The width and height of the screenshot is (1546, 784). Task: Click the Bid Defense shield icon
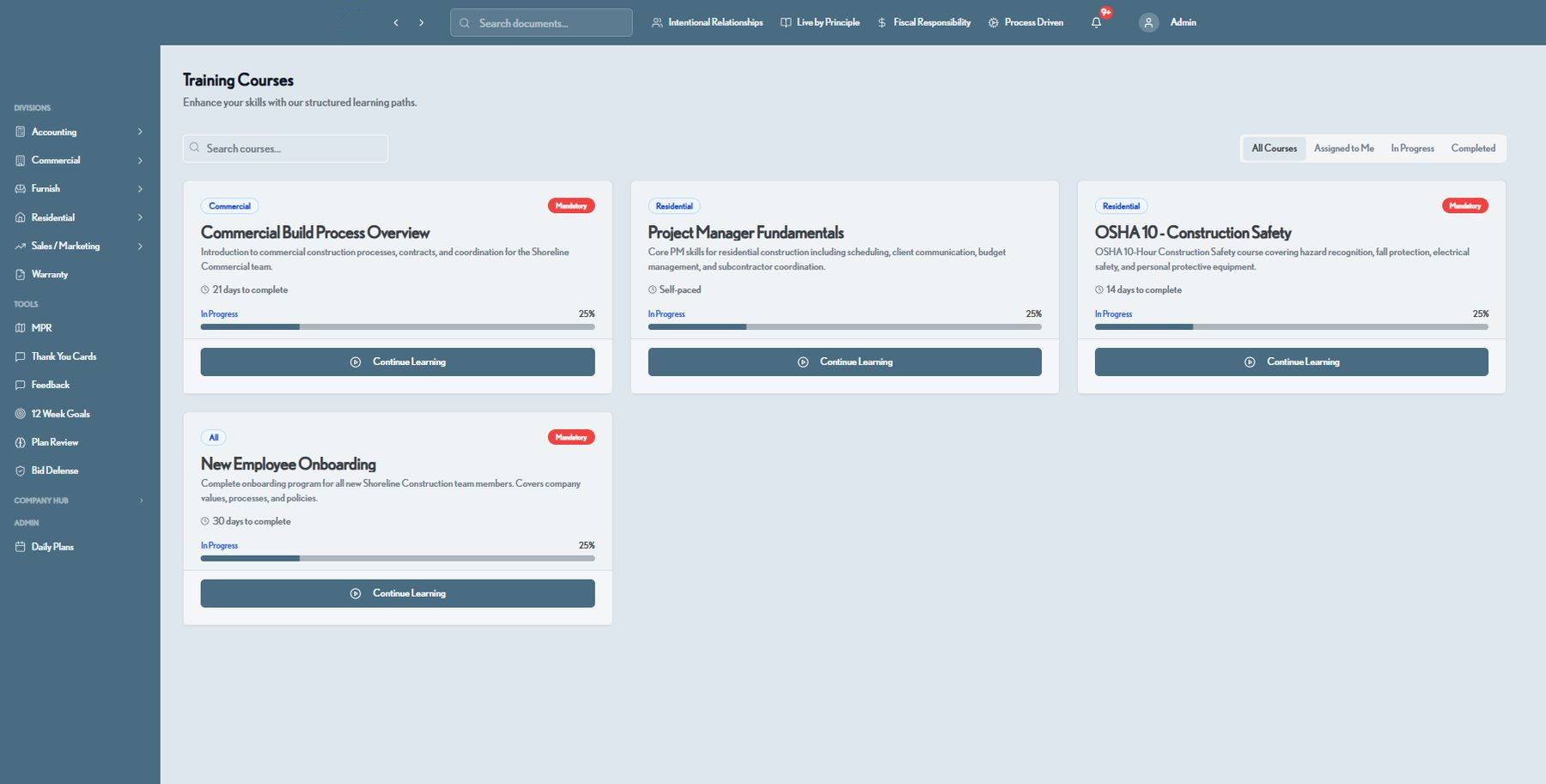[21, 471]
